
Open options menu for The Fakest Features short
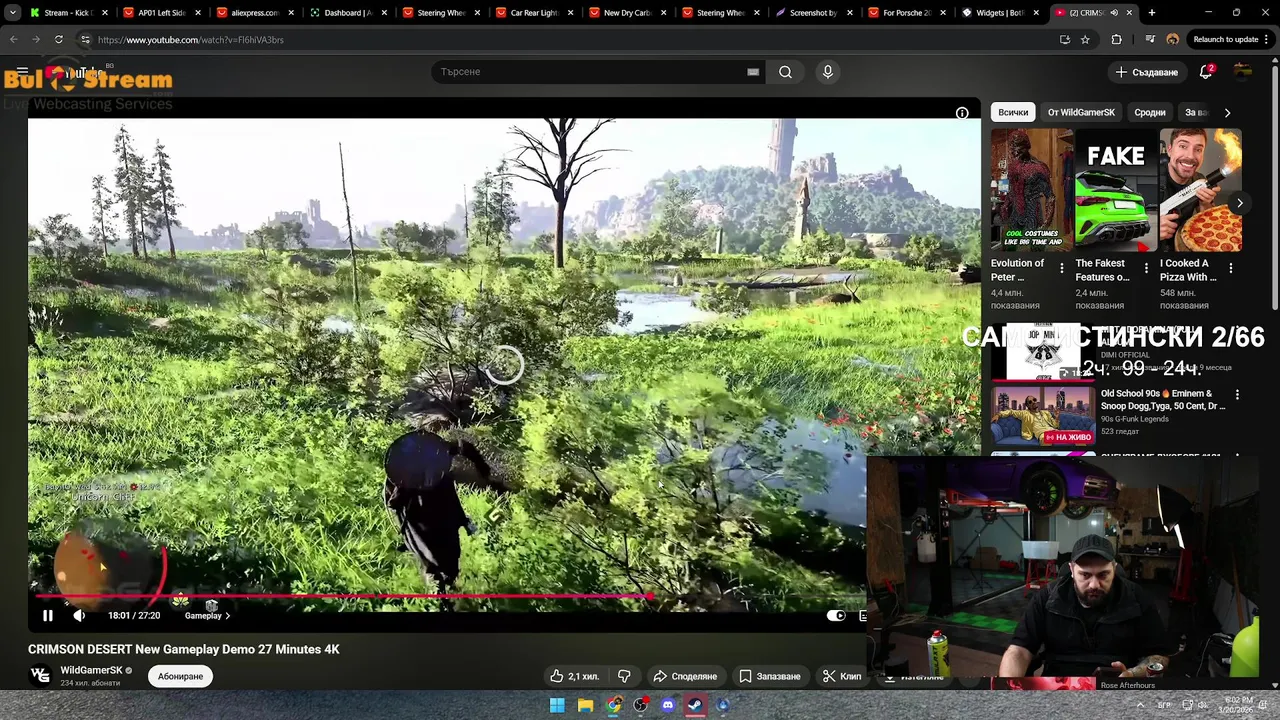[1146, 269]
